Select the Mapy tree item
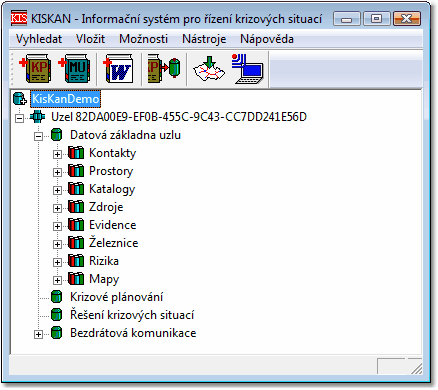 point(104,279)
